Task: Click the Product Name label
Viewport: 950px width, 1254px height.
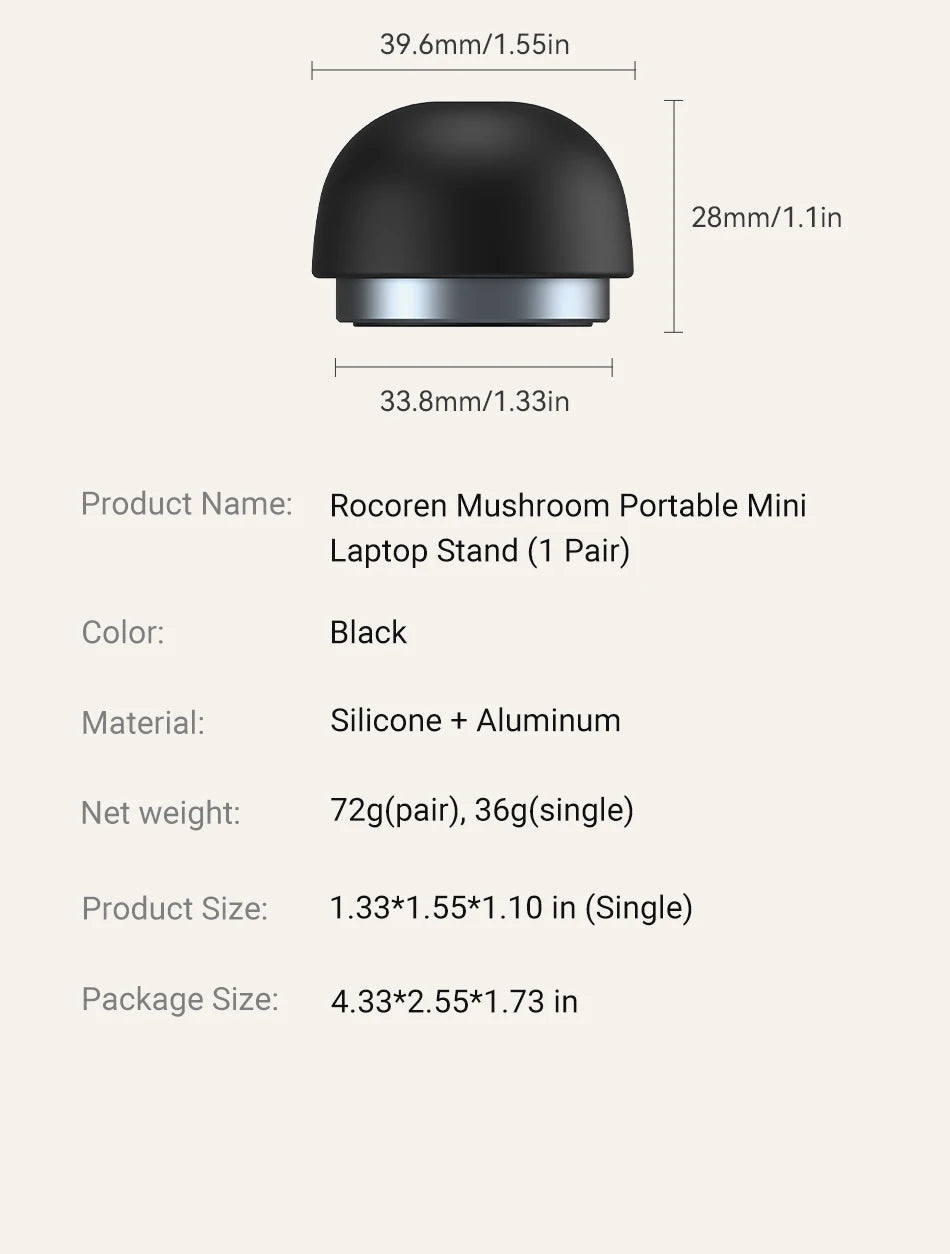Action: pyautogui.click(x=187, y=503)
